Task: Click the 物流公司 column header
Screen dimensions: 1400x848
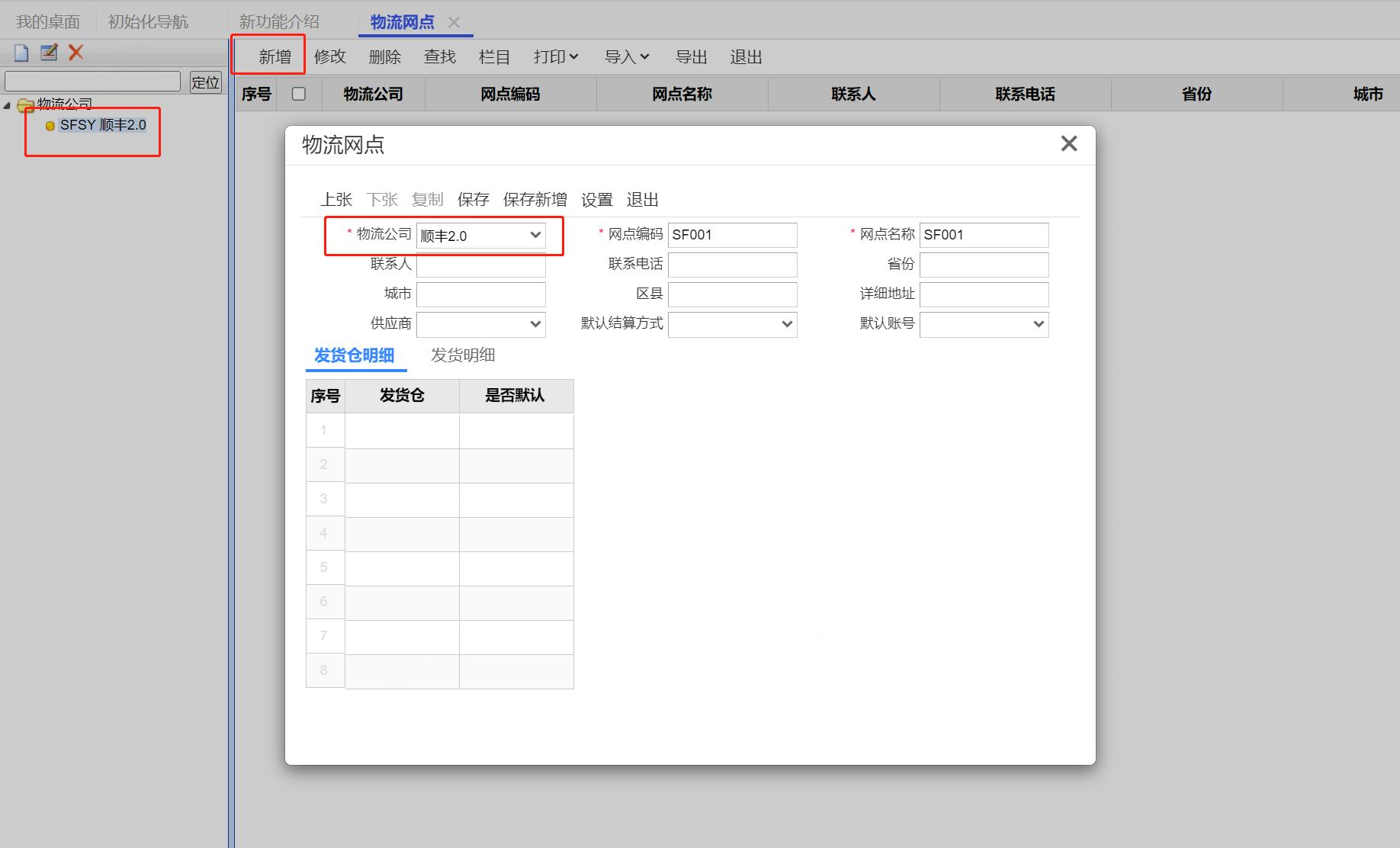Action: click(x=374, y=94)
